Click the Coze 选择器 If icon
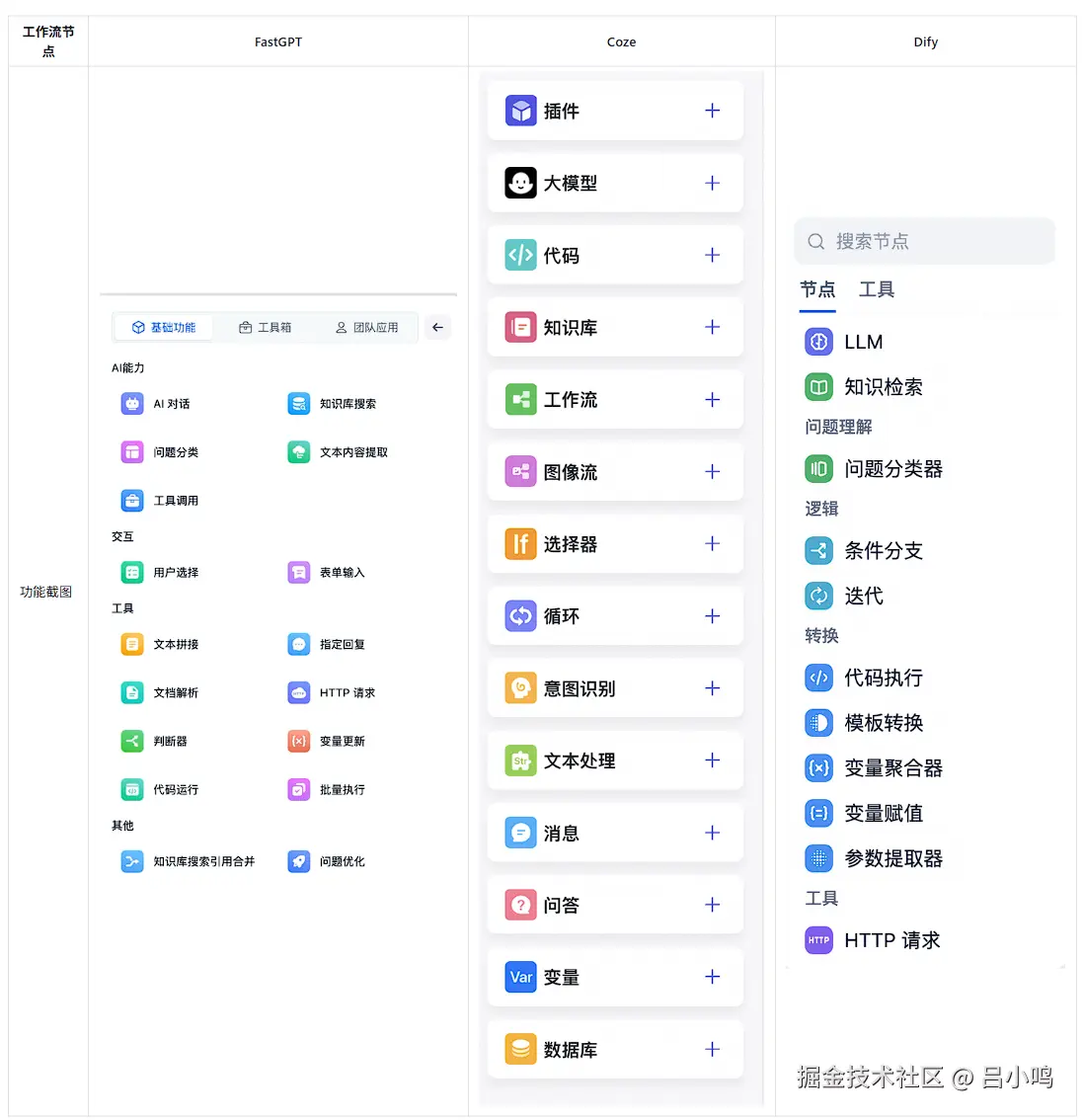This screenshot has width=1083, height=1120. [x=520, y=543]
